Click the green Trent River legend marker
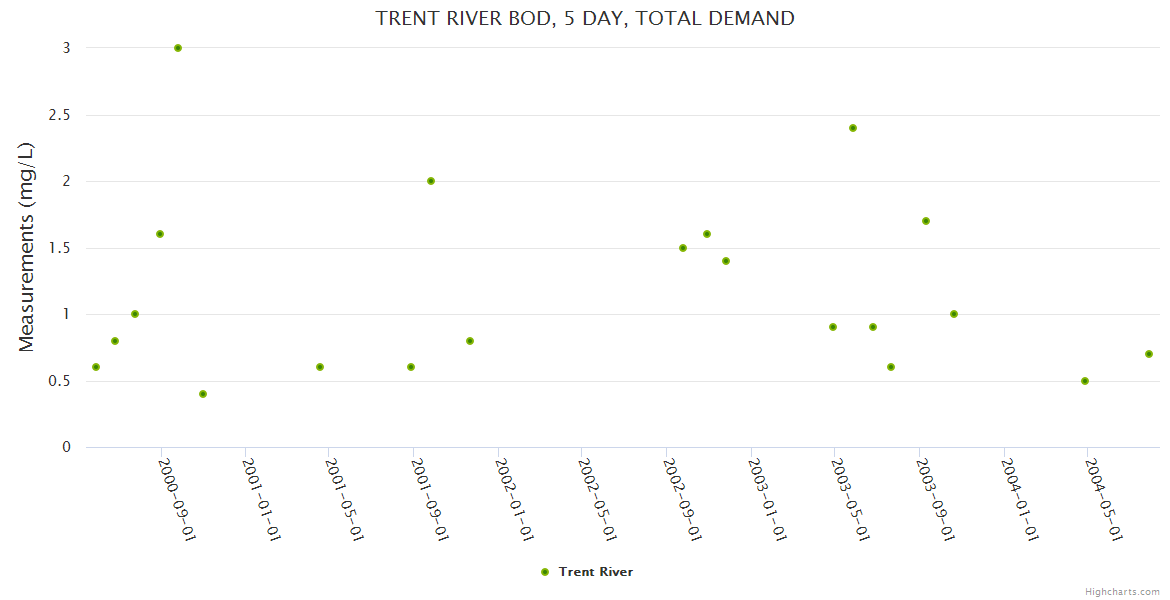The image size is (1170, 600). pyautogui.click(x=545, y=572)
